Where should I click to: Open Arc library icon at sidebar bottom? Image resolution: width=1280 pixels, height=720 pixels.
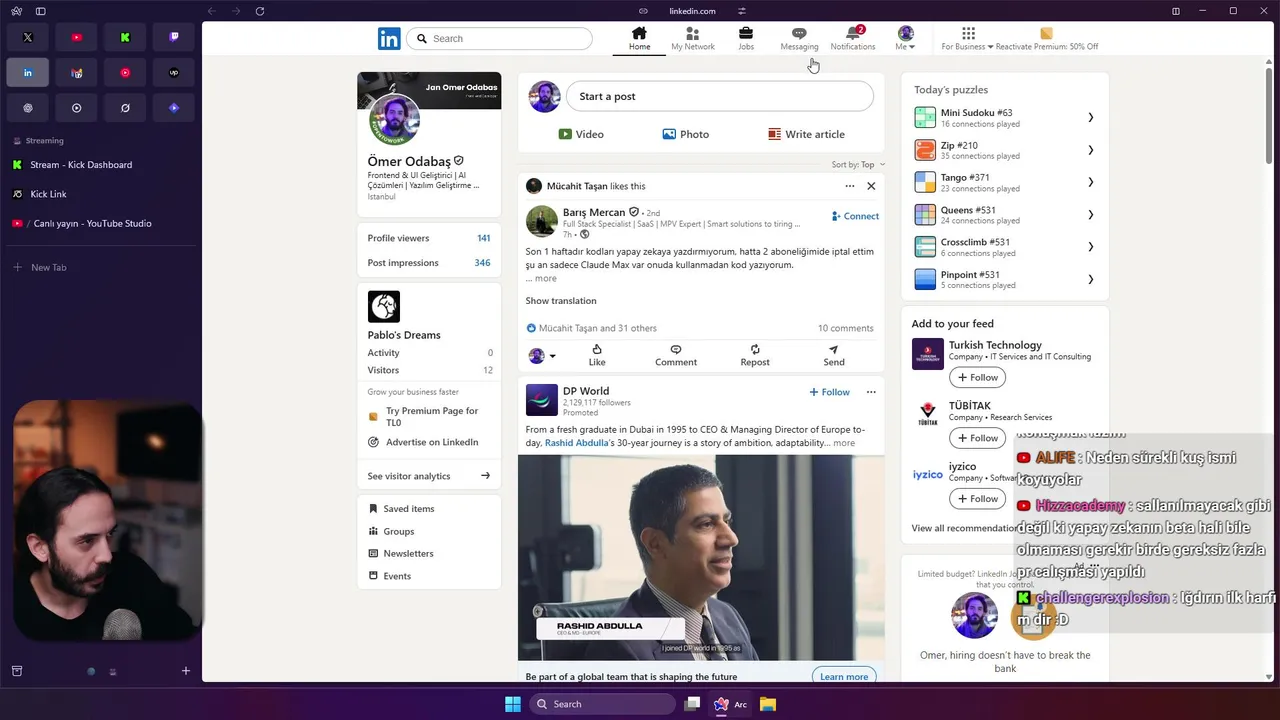[17, 671]
